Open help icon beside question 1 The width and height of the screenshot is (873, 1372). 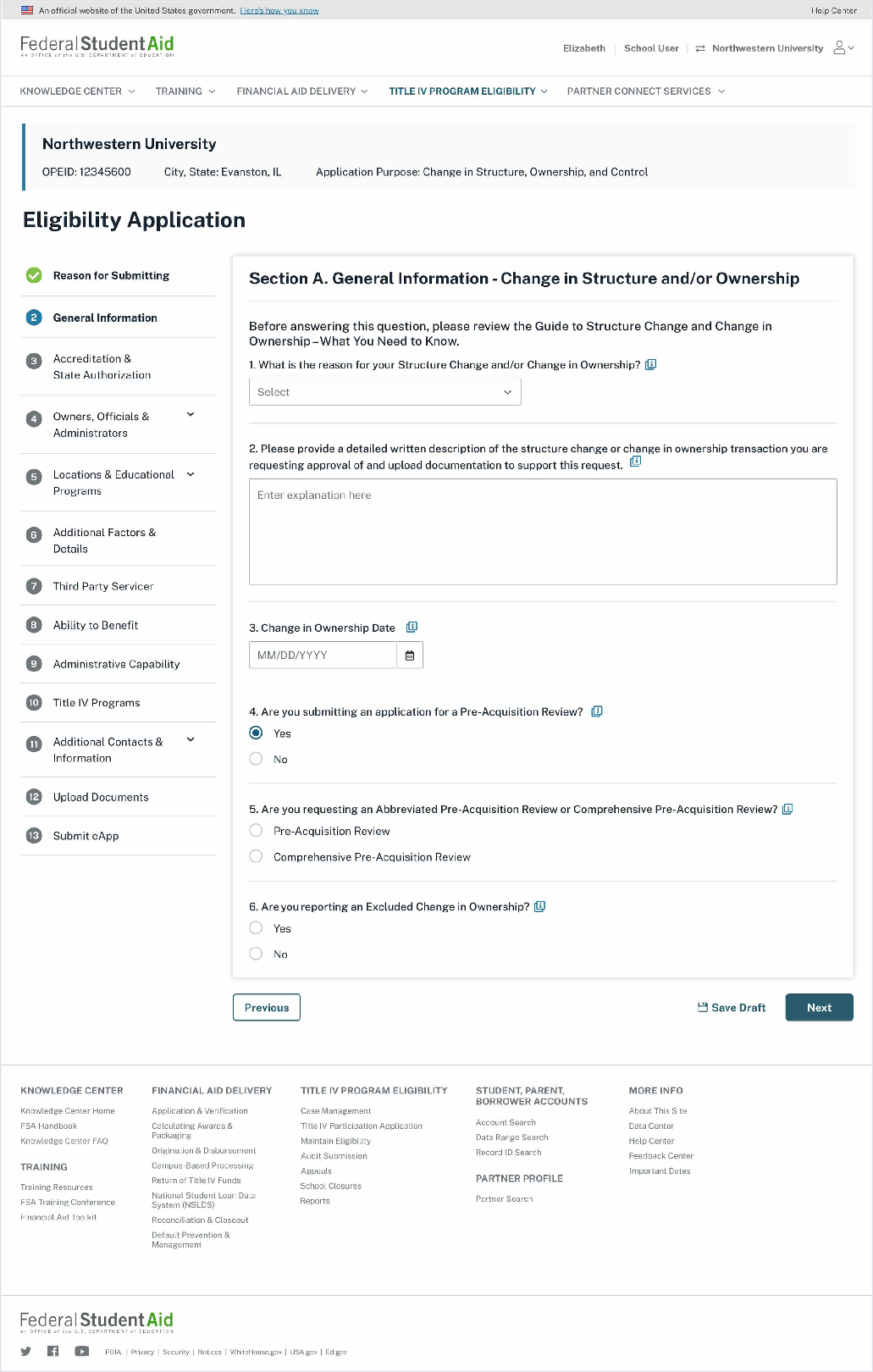click(650, 365)
